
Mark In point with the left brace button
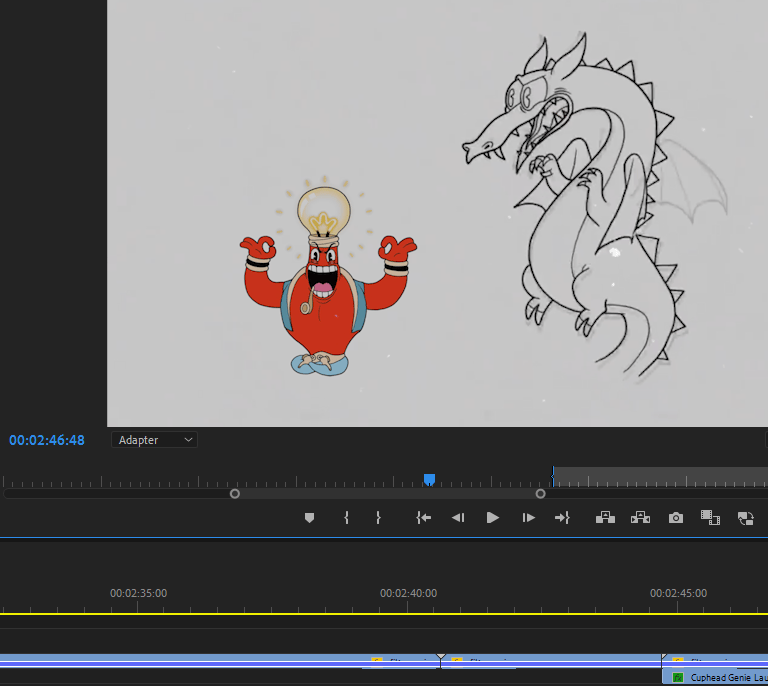pyautogui.click(x=346, y=518)
